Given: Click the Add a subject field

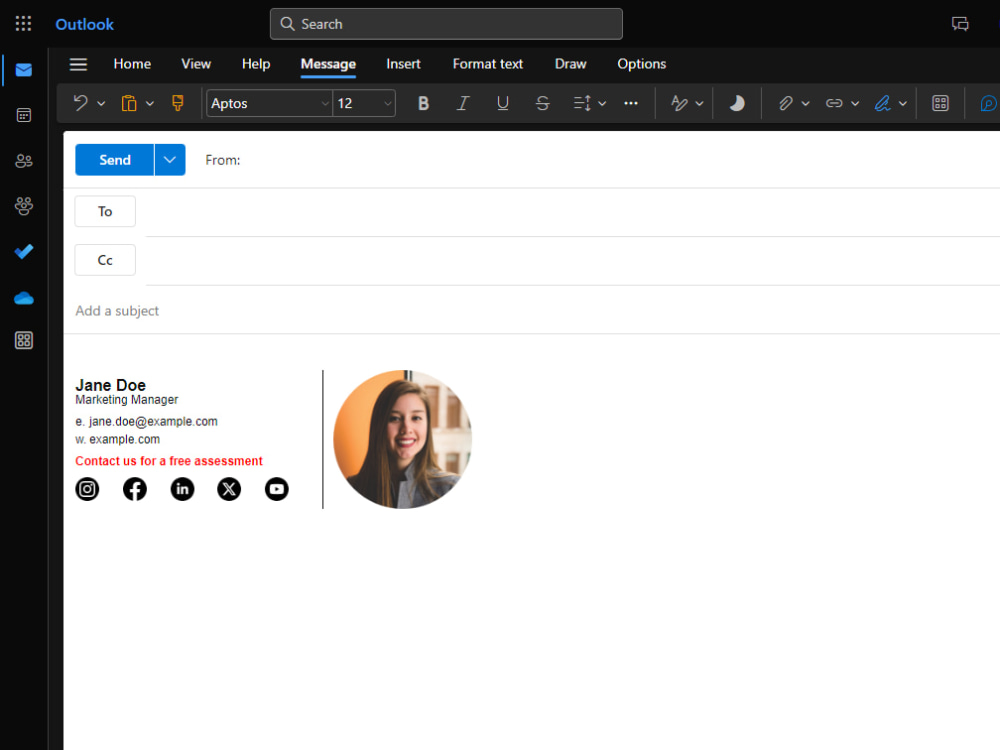Looking at the screenshot, I should (117, 310).
